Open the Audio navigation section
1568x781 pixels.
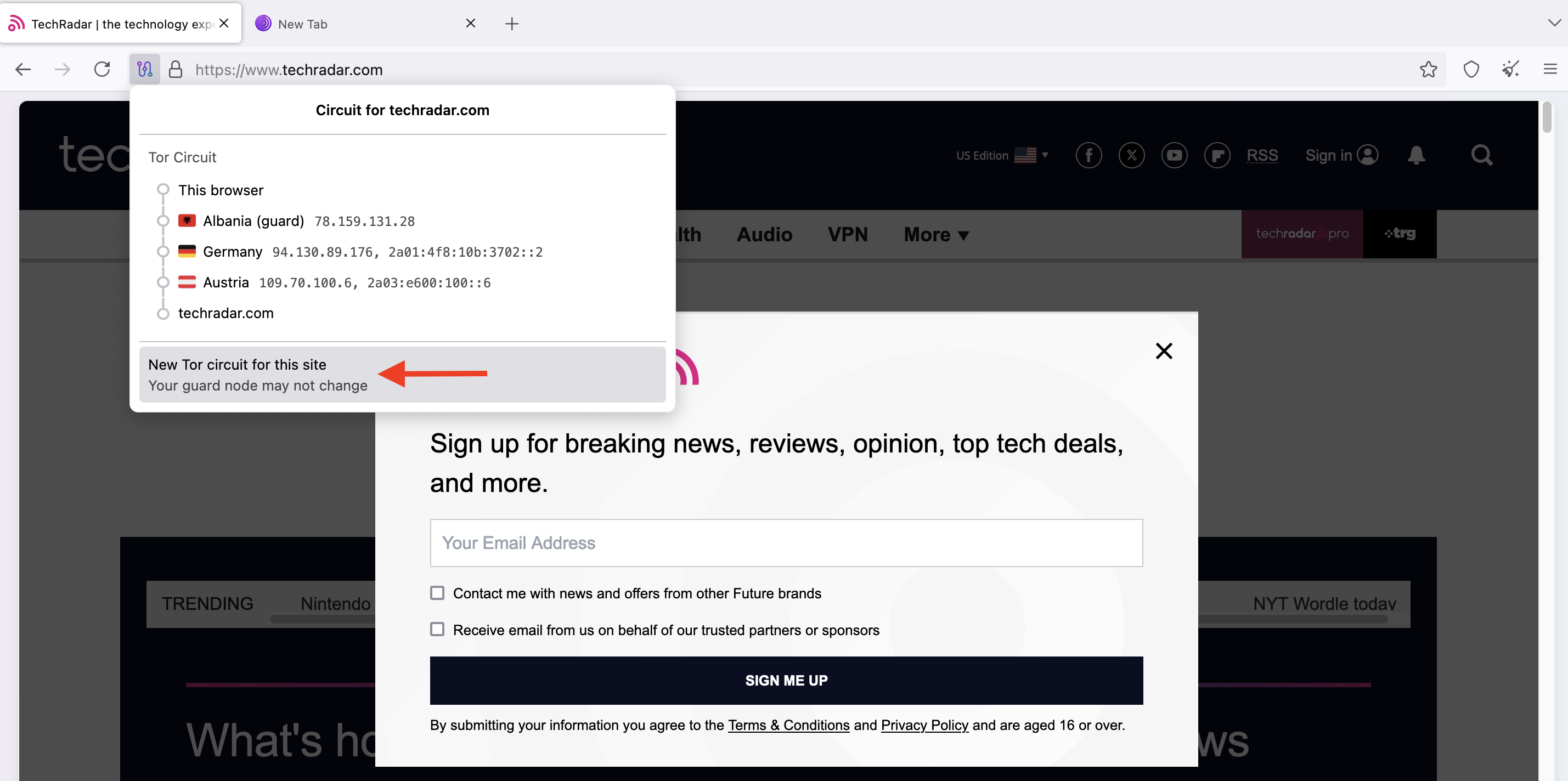click(764, 234)
